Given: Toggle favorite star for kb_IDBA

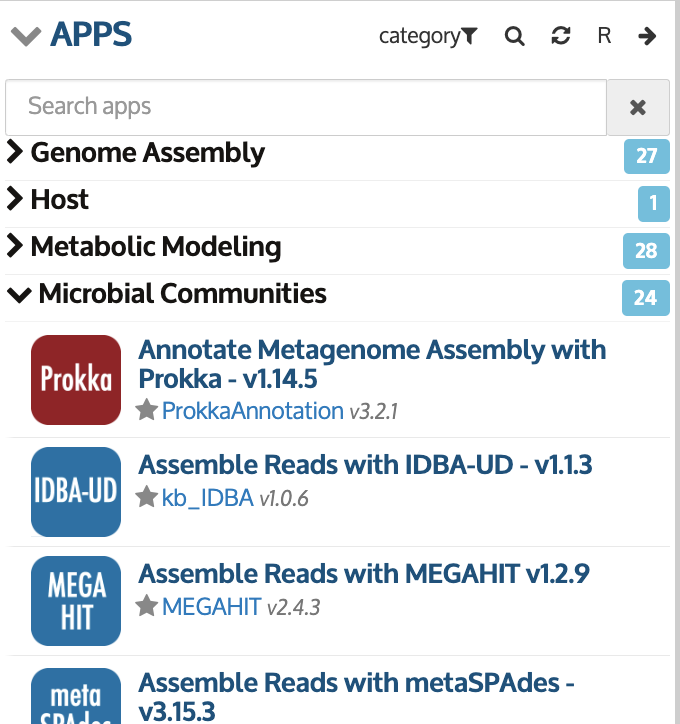Looking at the screenshot, I should (x=147, y=497).
